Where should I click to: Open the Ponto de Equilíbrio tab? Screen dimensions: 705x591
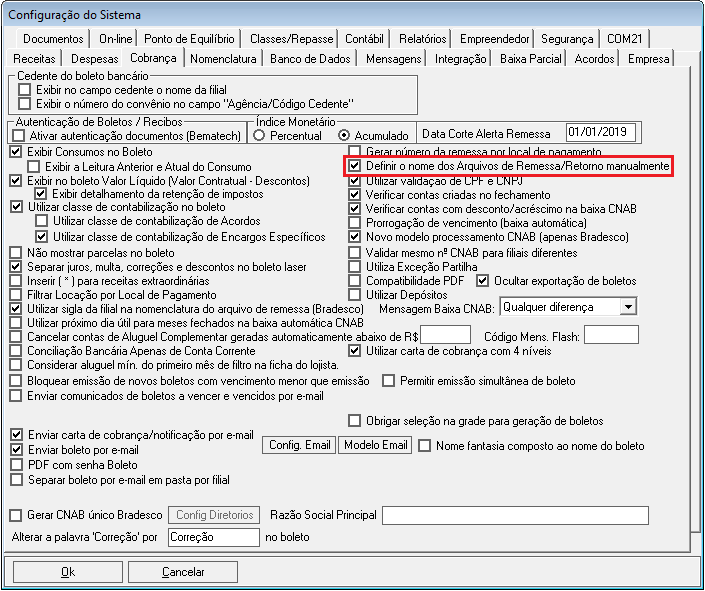pos(189,39)
